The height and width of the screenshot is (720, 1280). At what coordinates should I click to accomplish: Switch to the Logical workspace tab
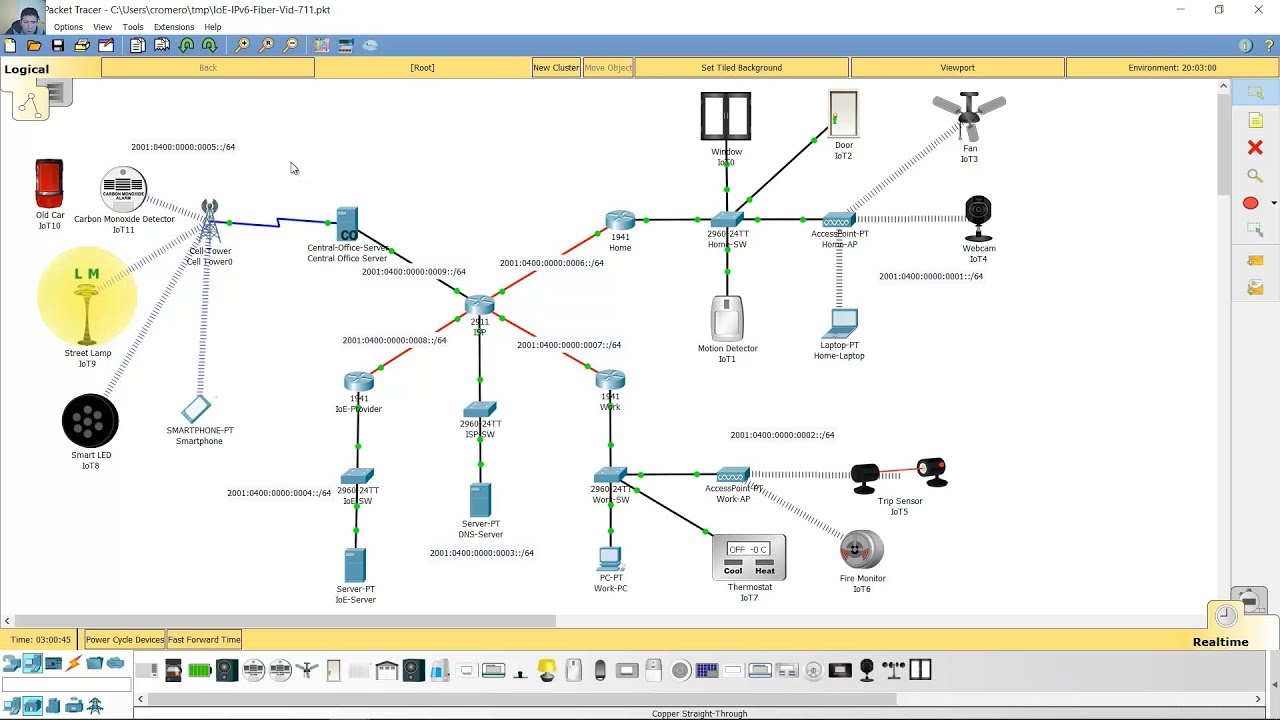point(27,69)
